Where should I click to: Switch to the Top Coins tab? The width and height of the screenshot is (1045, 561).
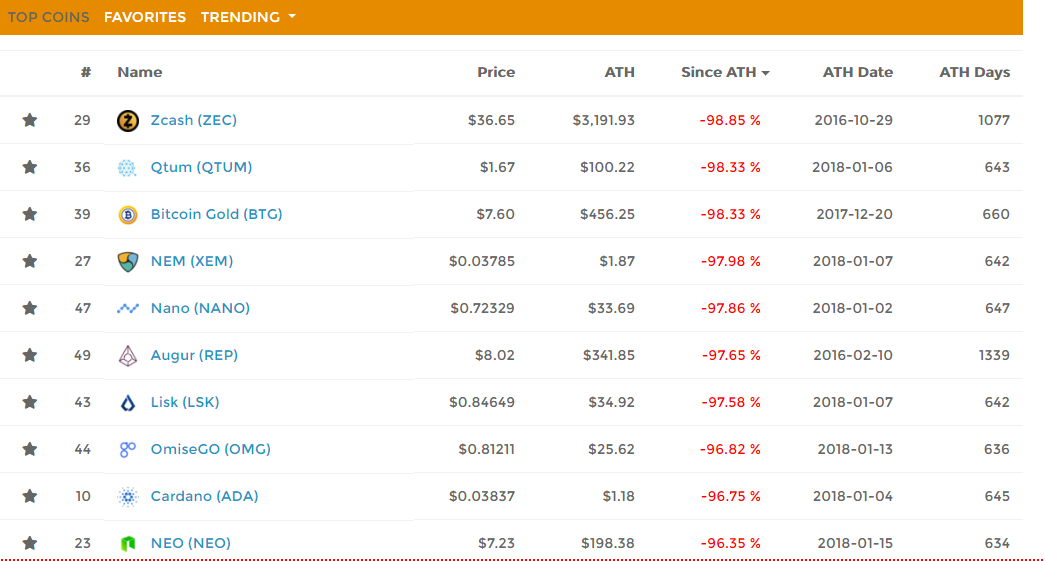pos(48,17)
